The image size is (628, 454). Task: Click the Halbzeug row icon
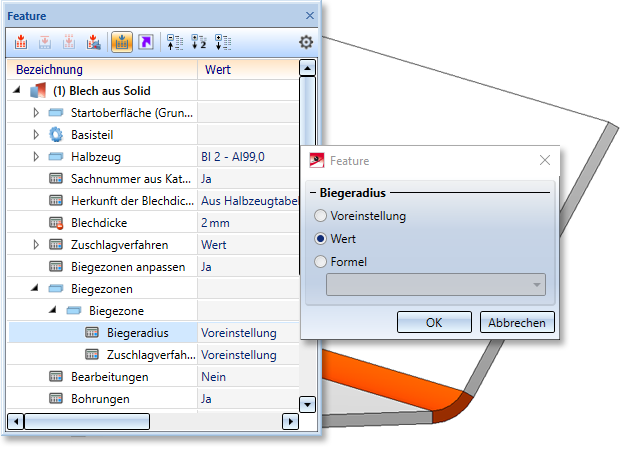[x=56, y=157]
